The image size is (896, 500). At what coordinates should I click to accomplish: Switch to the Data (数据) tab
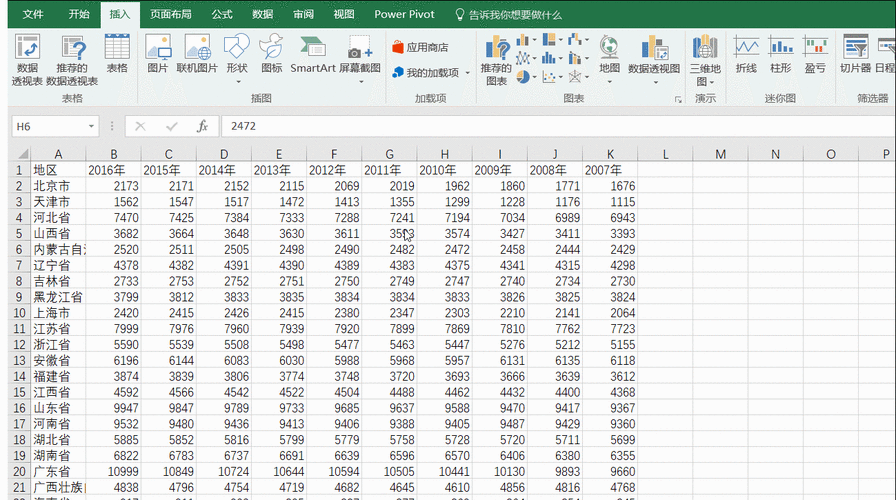click(262, 14)
